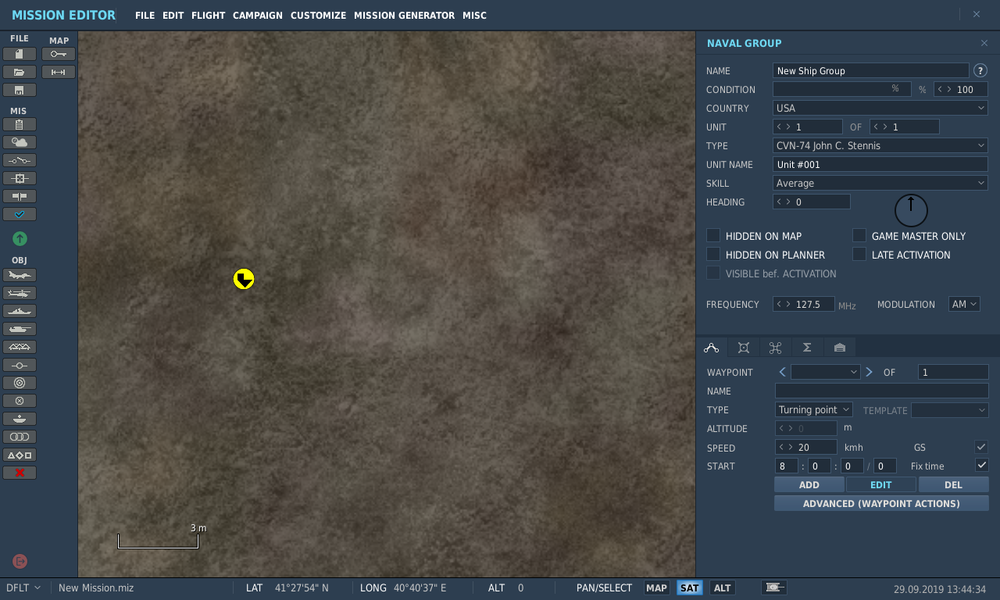Open waypoint Type dropdown Turning point
The height and width of the screenshot is (600, 1000).
coord(814,409)
